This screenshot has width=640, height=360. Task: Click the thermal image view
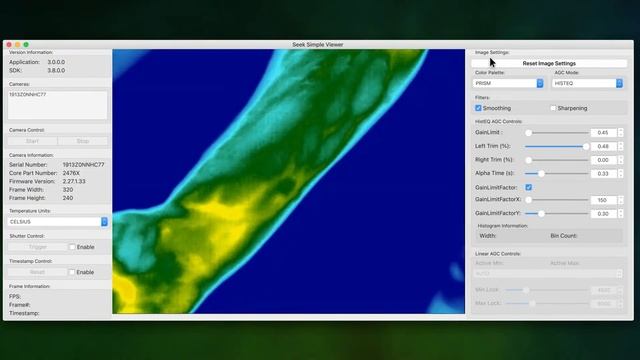(x=289, y=181)
